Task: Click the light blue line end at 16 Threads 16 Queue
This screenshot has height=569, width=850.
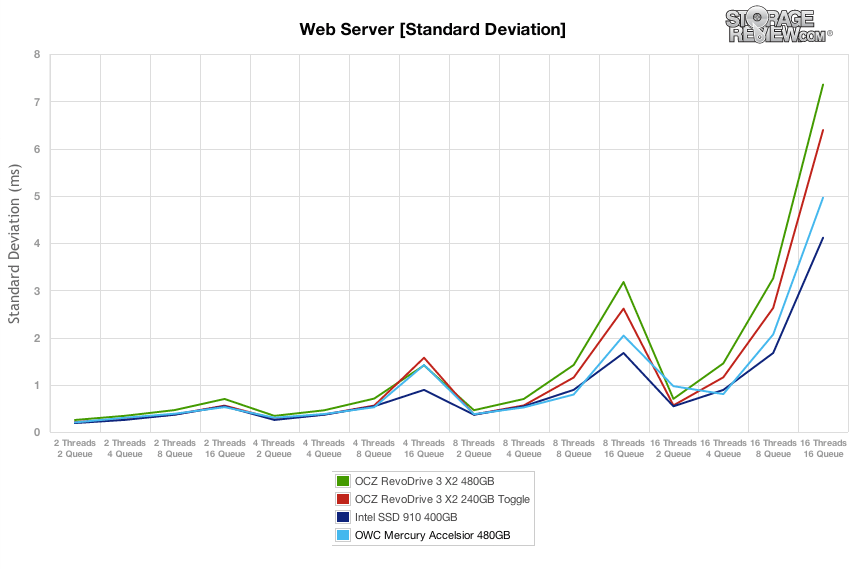Action: (823, 198)
